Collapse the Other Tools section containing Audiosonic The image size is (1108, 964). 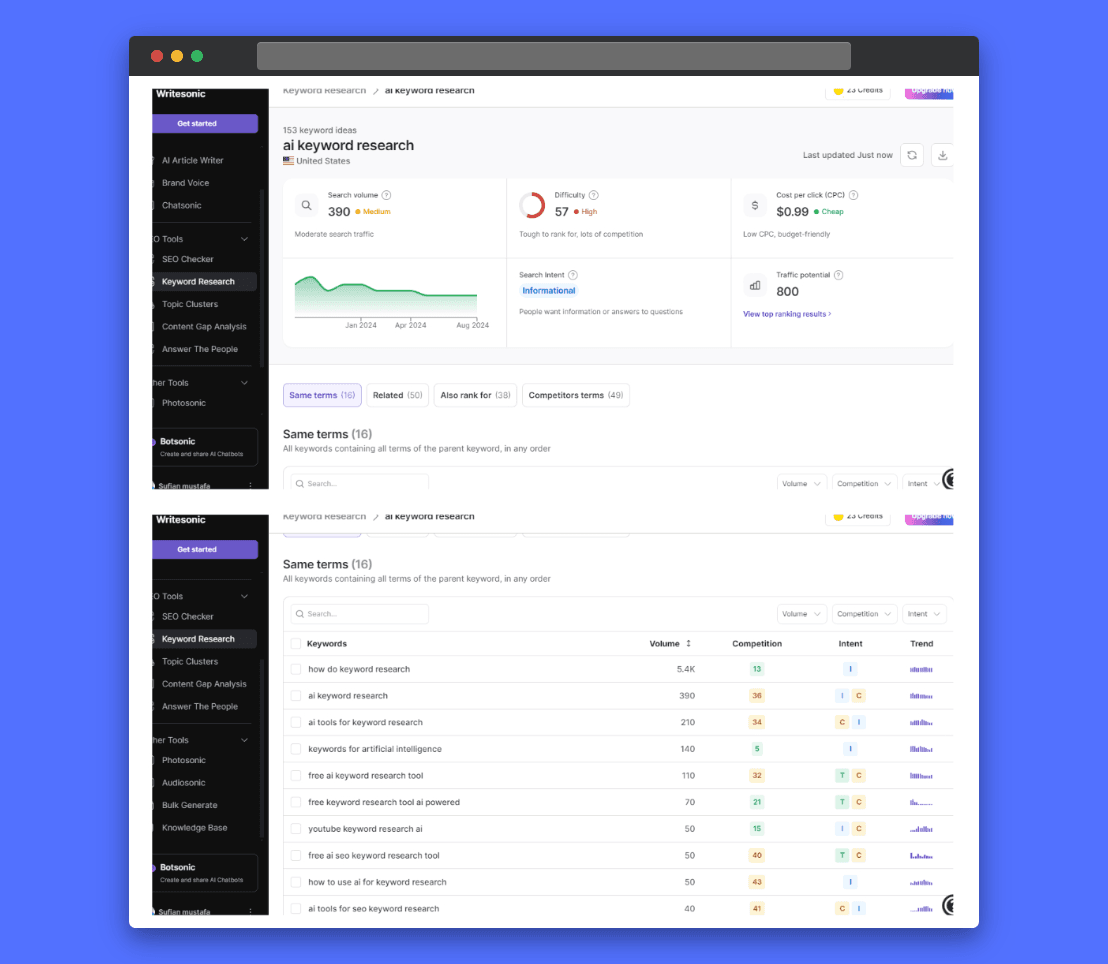(x=244, y=740)
